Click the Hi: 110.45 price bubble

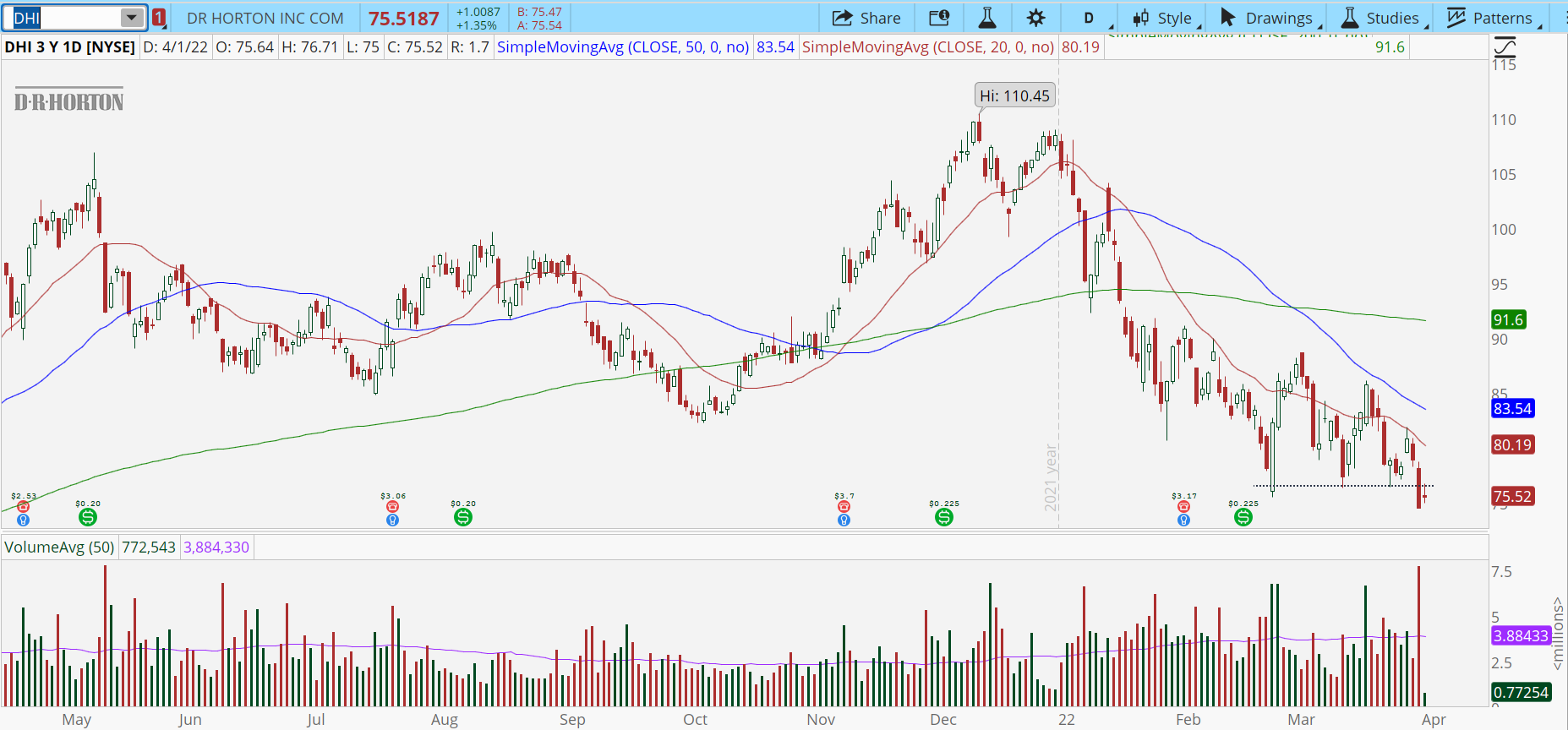pyautogui.click(x=1014, y=95)
